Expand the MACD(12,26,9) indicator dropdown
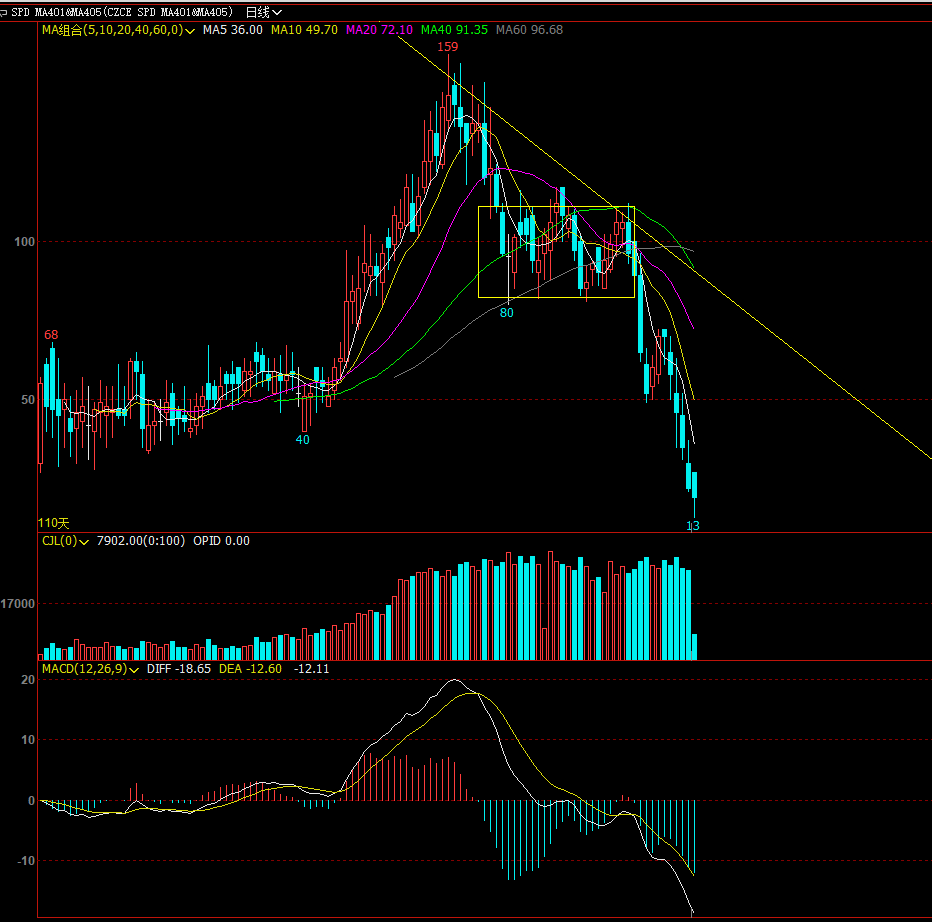 click(x=134, y=669)
